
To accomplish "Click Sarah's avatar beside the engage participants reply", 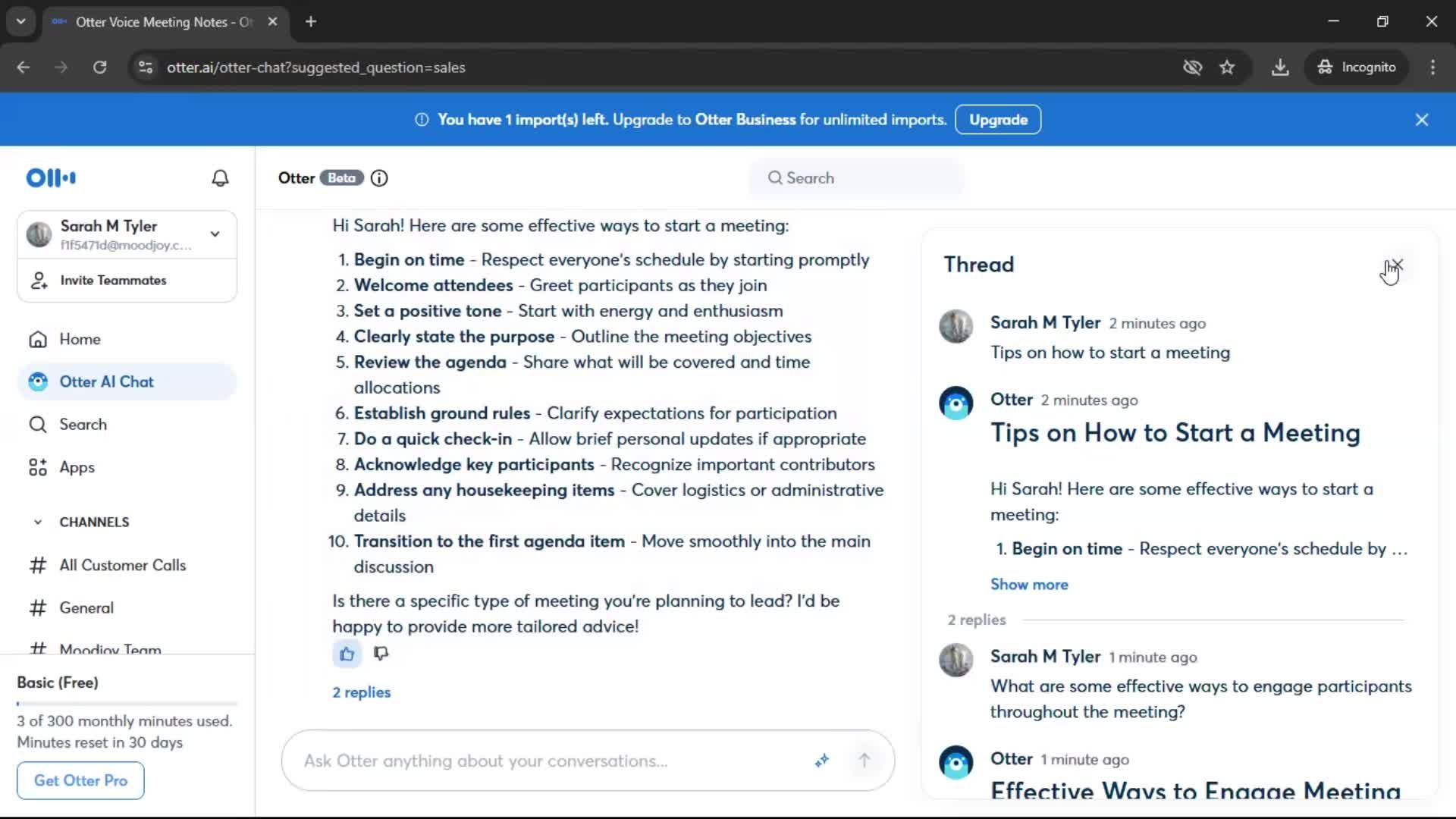I will coord(955,660).
